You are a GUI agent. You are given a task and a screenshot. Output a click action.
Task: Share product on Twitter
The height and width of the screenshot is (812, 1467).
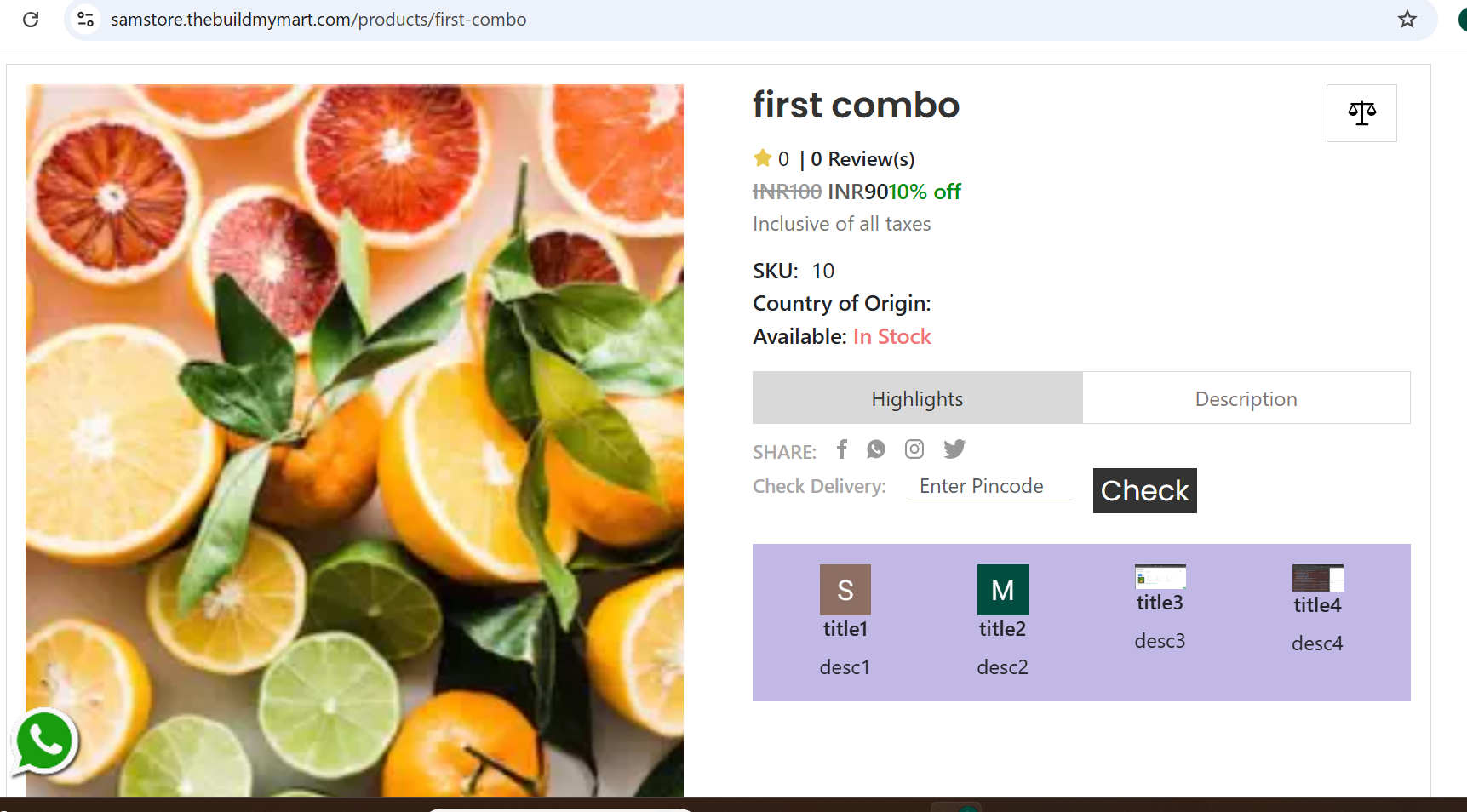(954, 449)
